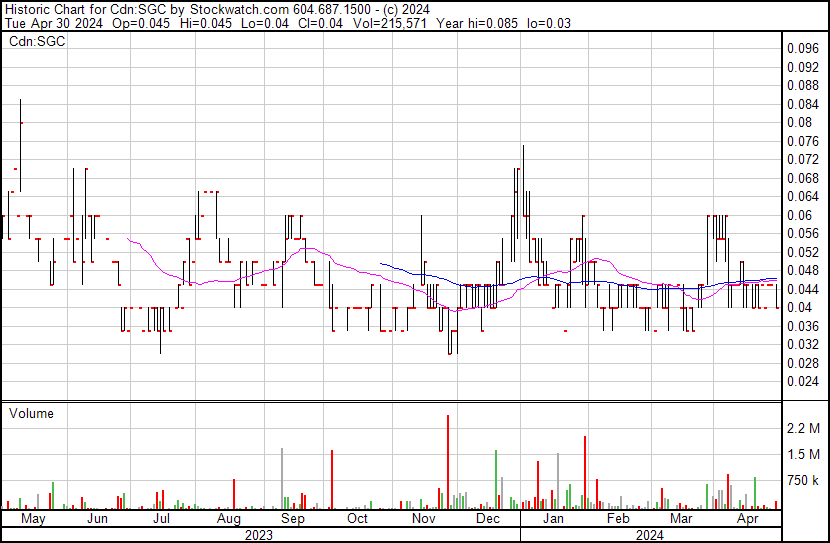Click the 'Volume' panel label

coord(31,413)
